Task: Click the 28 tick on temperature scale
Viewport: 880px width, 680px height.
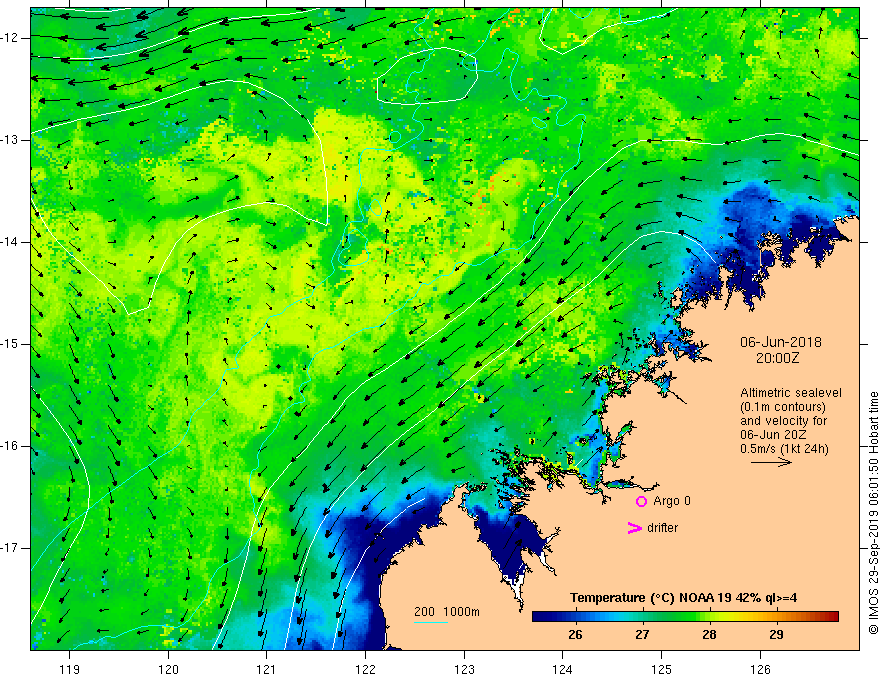Action: tap(709, 635)
